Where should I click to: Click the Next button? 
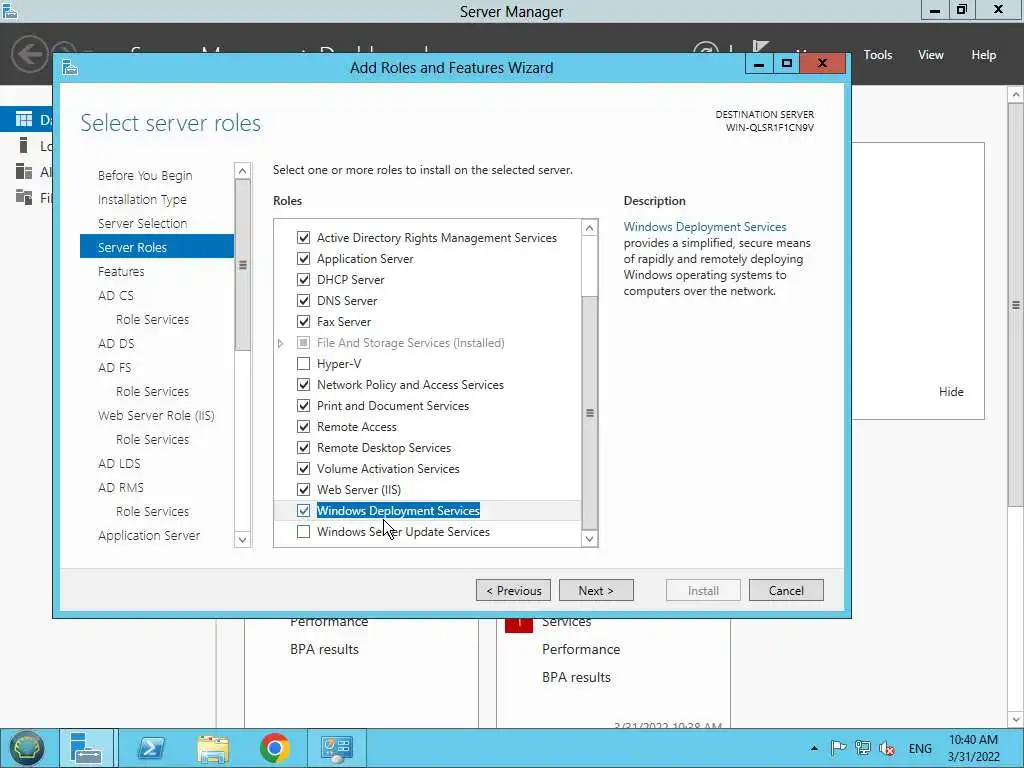(596, 590)
